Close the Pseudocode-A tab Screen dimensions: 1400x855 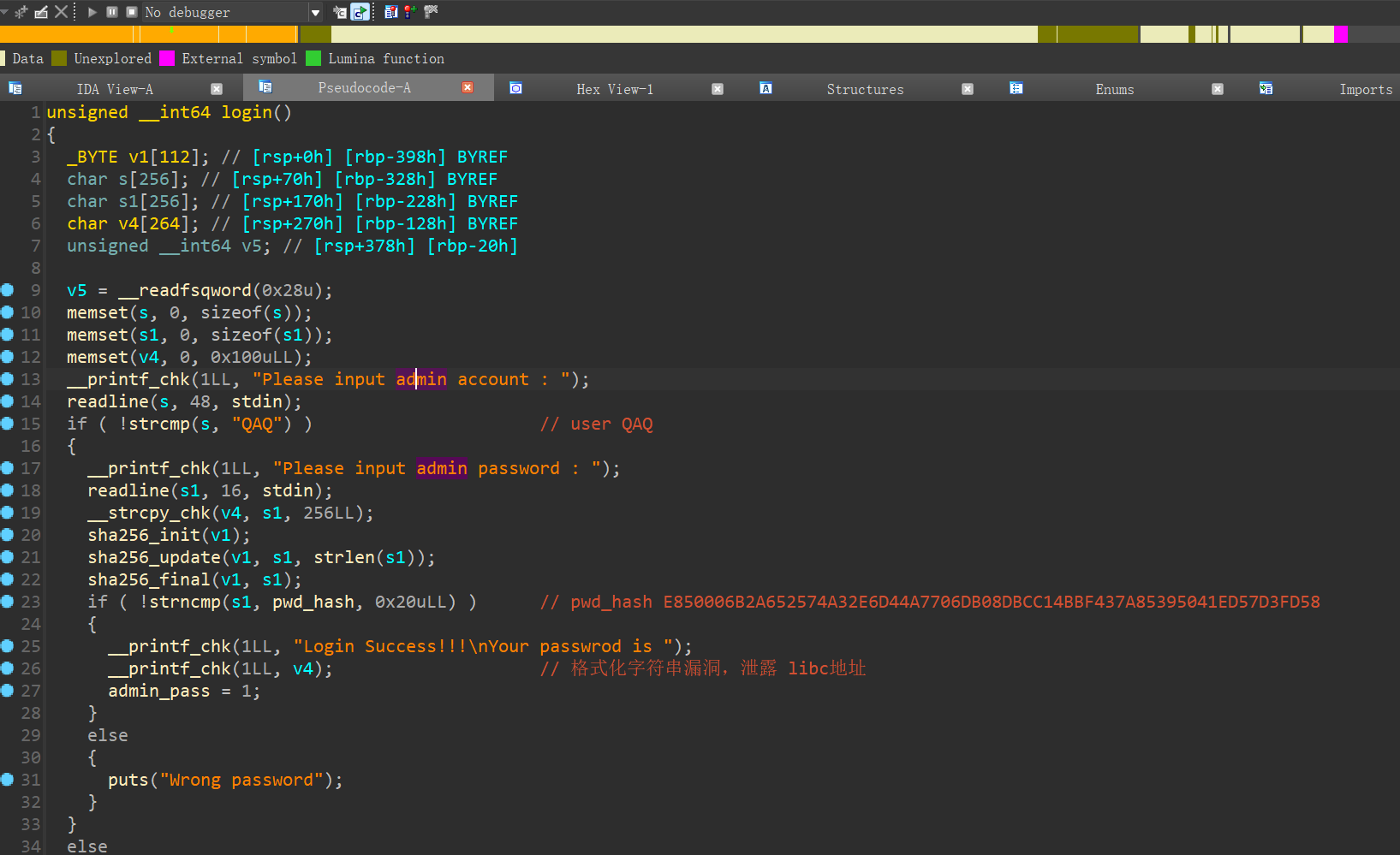pyautogui.click(x=468, y=87)
